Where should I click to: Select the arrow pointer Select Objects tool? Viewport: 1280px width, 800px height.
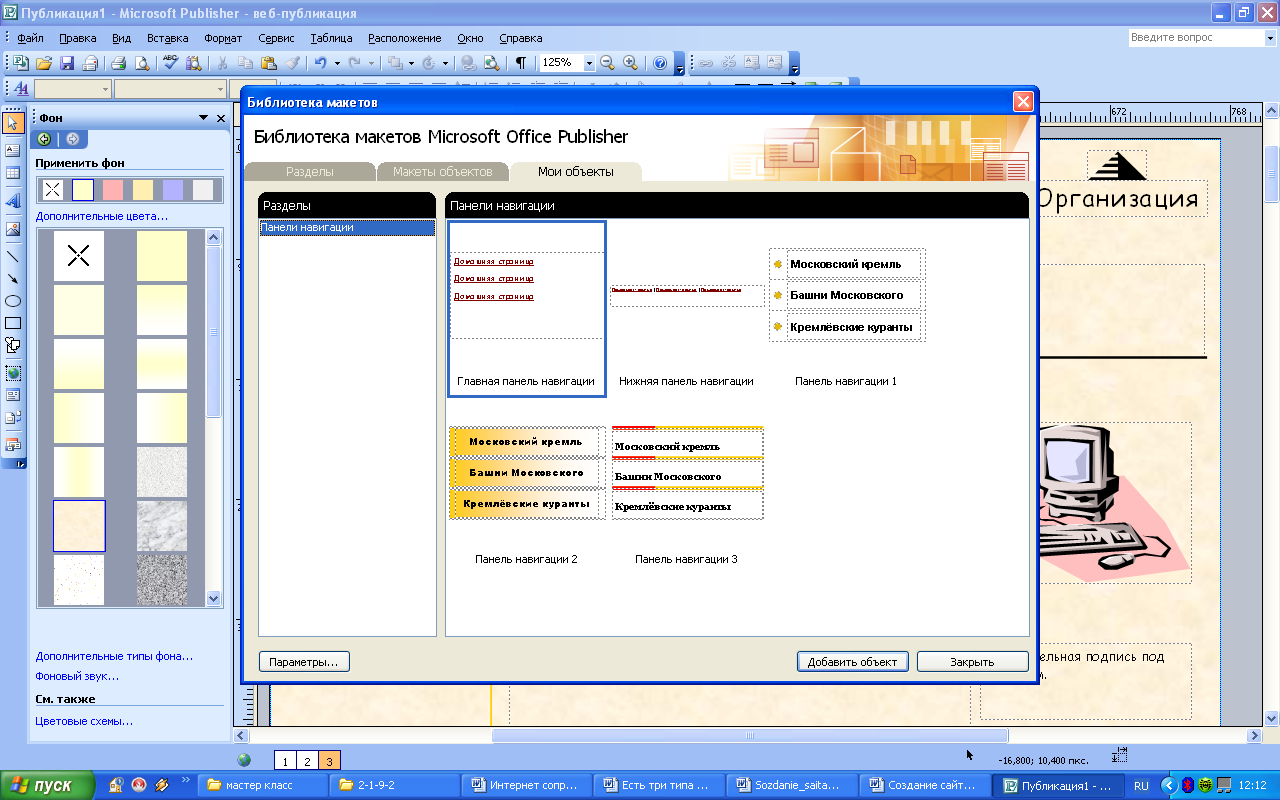click(x=13, y=123)
